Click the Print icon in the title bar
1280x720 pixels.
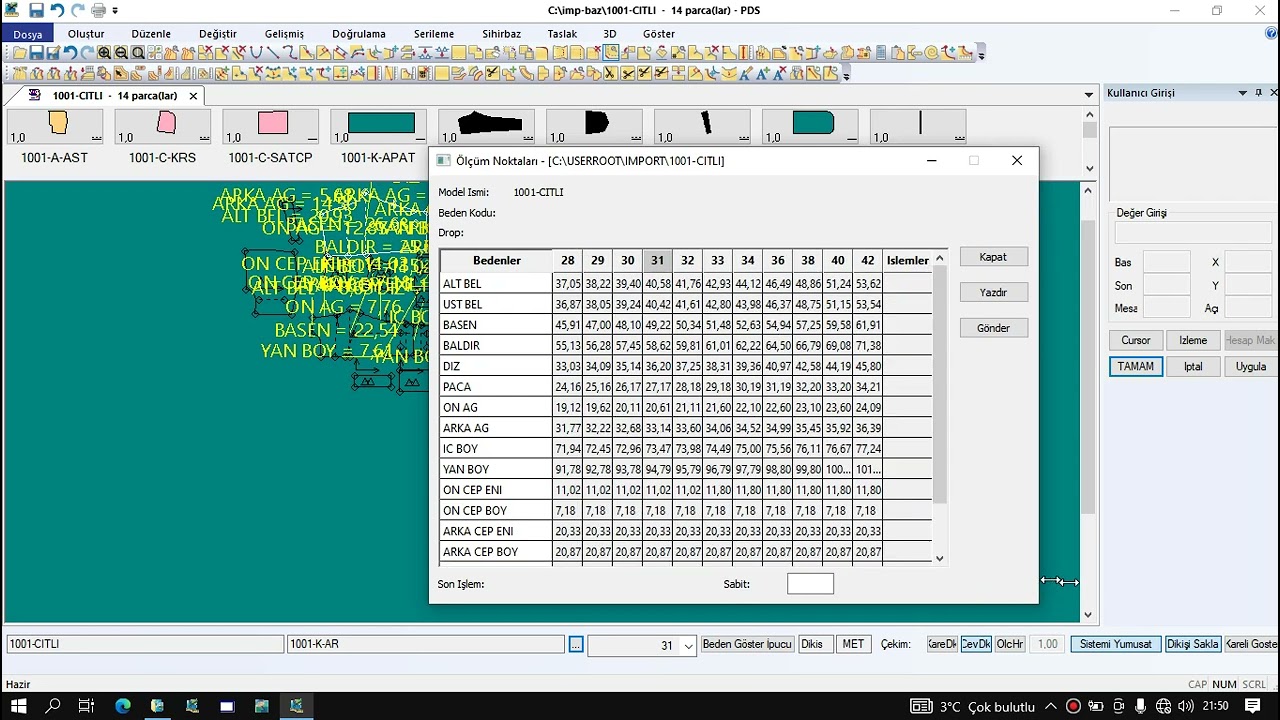[98, 11]
